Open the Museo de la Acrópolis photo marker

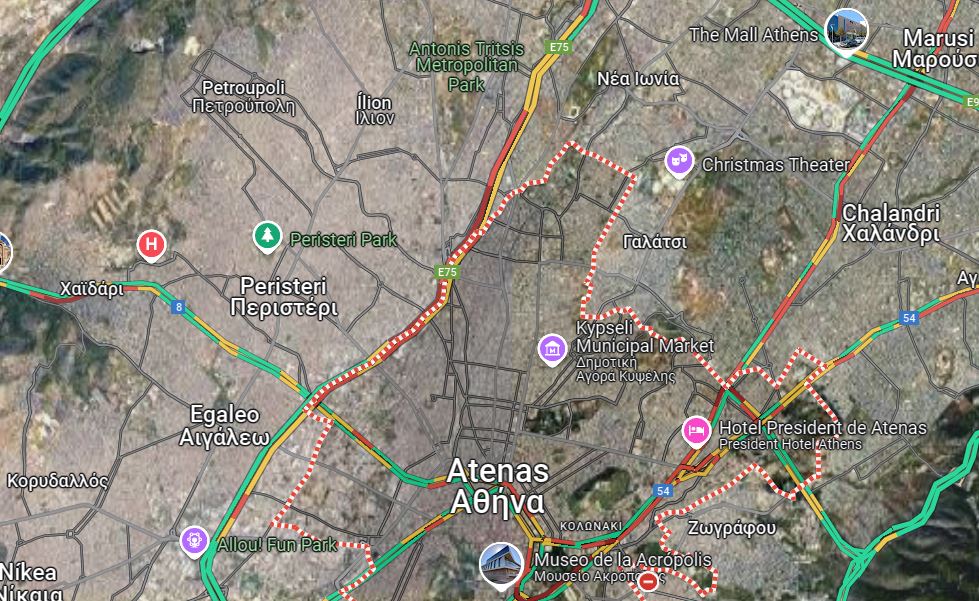(501, 565)
